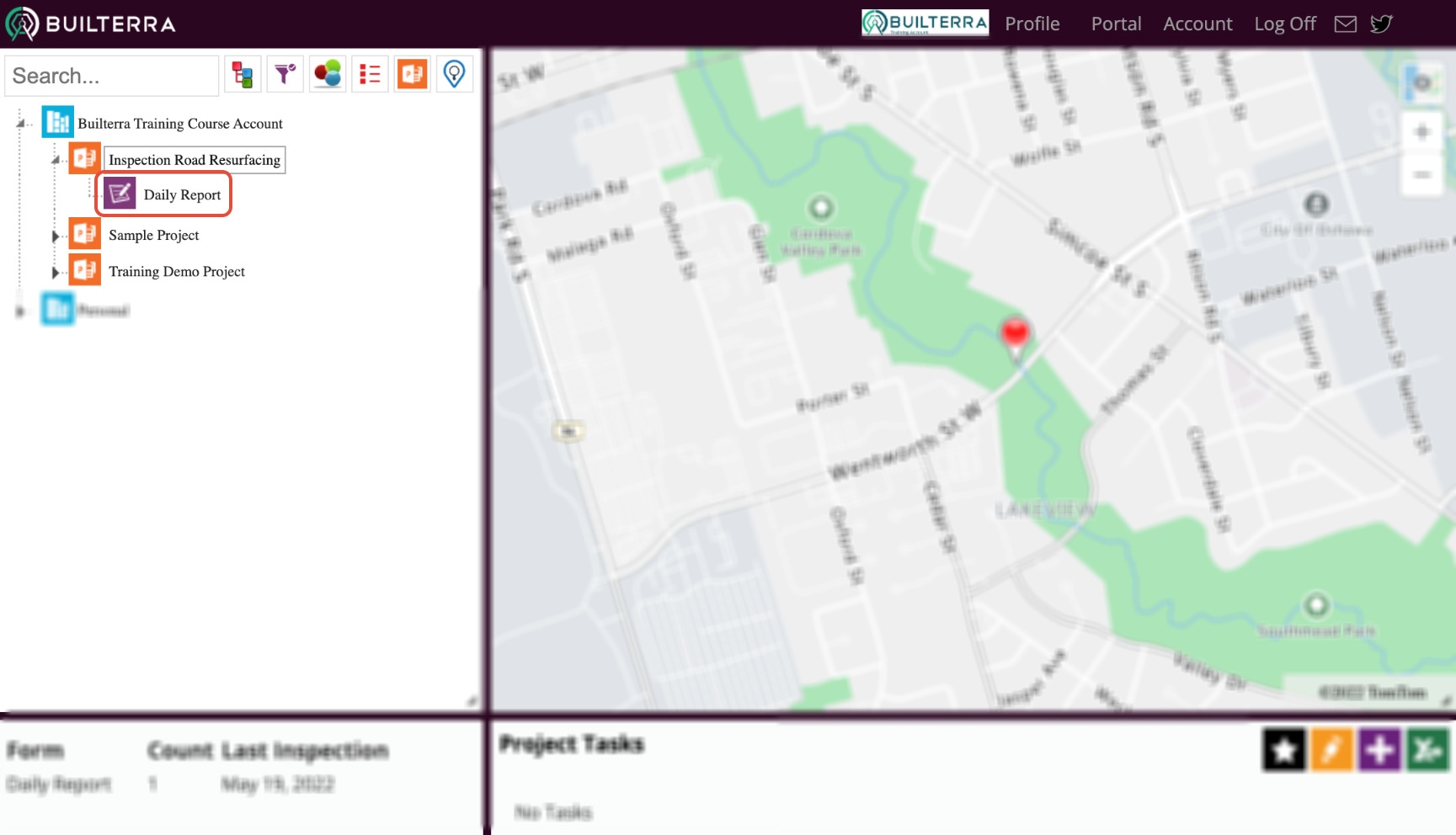
Task: Collapse the Builterra Training Course Account node
Action: pyautogui.click(x=20, y=124)
